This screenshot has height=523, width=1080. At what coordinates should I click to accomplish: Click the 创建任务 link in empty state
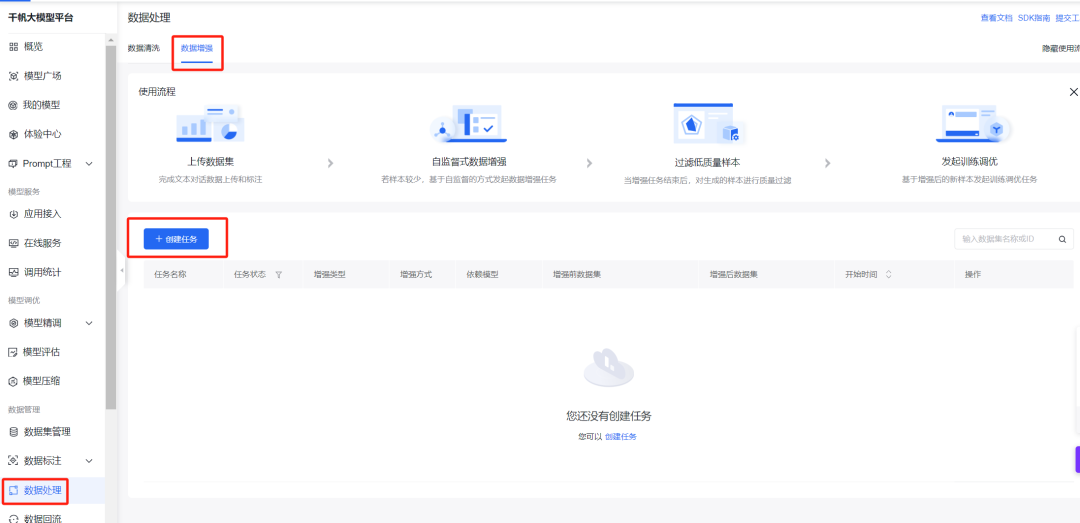(620, 437)
